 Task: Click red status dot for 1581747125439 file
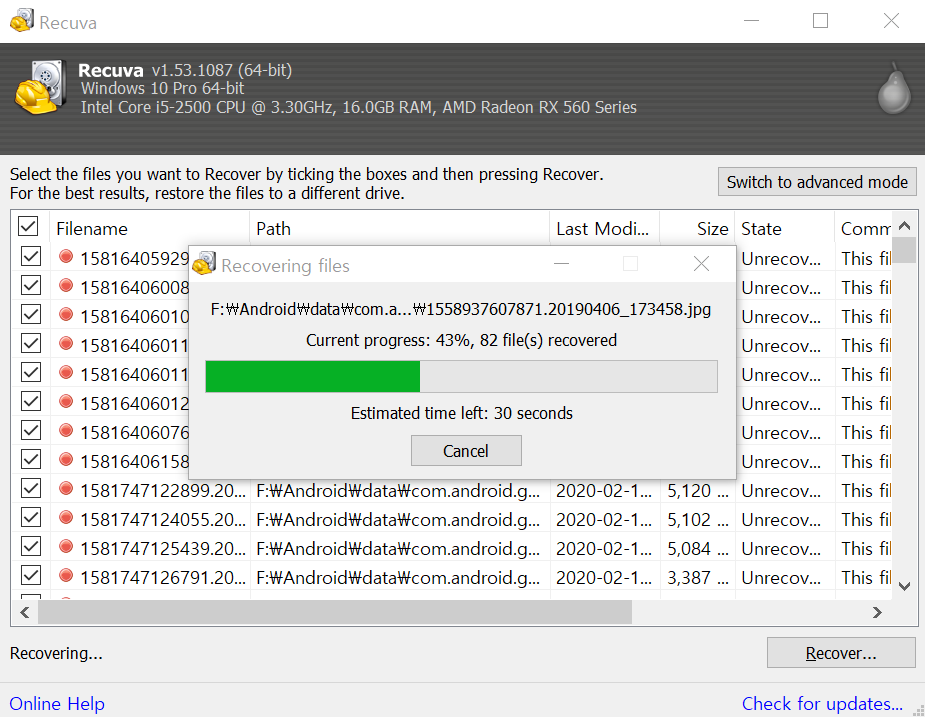pos(66,546)
